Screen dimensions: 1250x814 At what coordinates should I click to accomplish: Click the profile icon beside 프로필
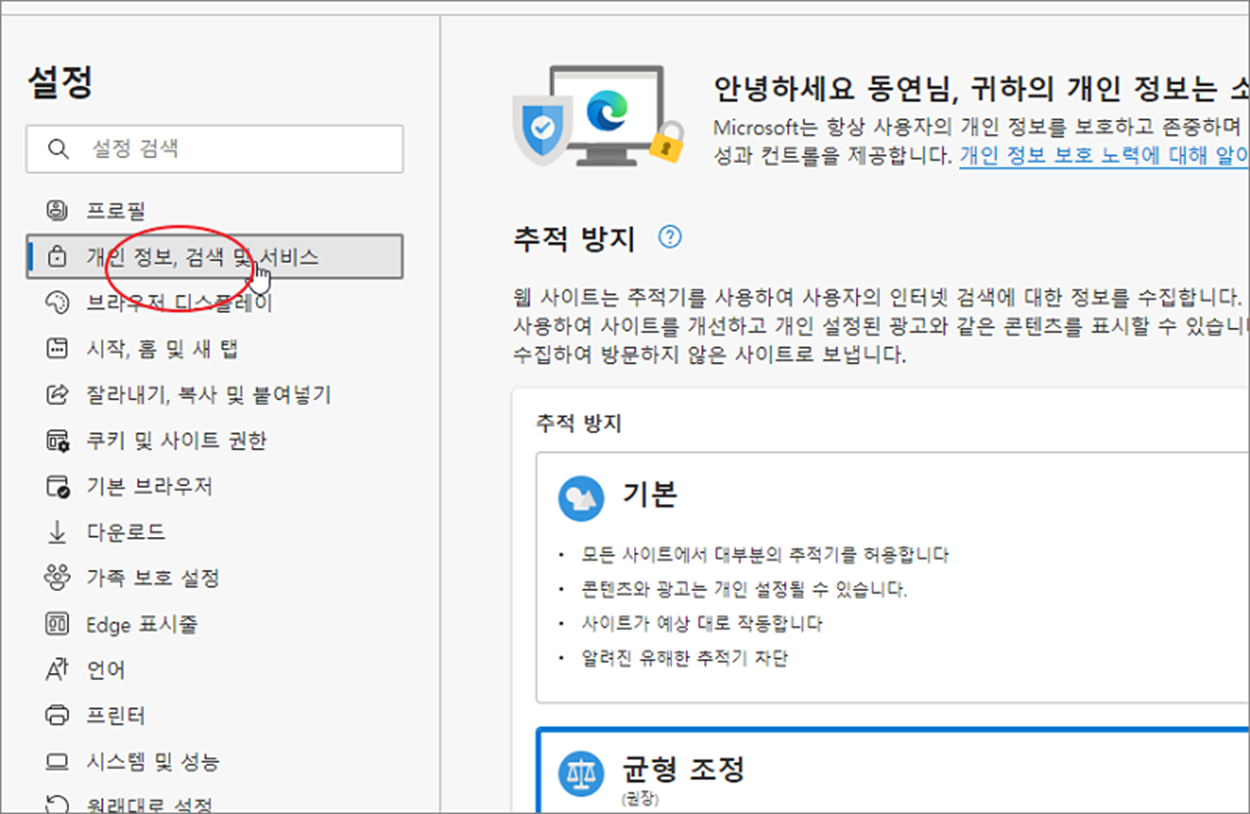(x=57, y=210)
